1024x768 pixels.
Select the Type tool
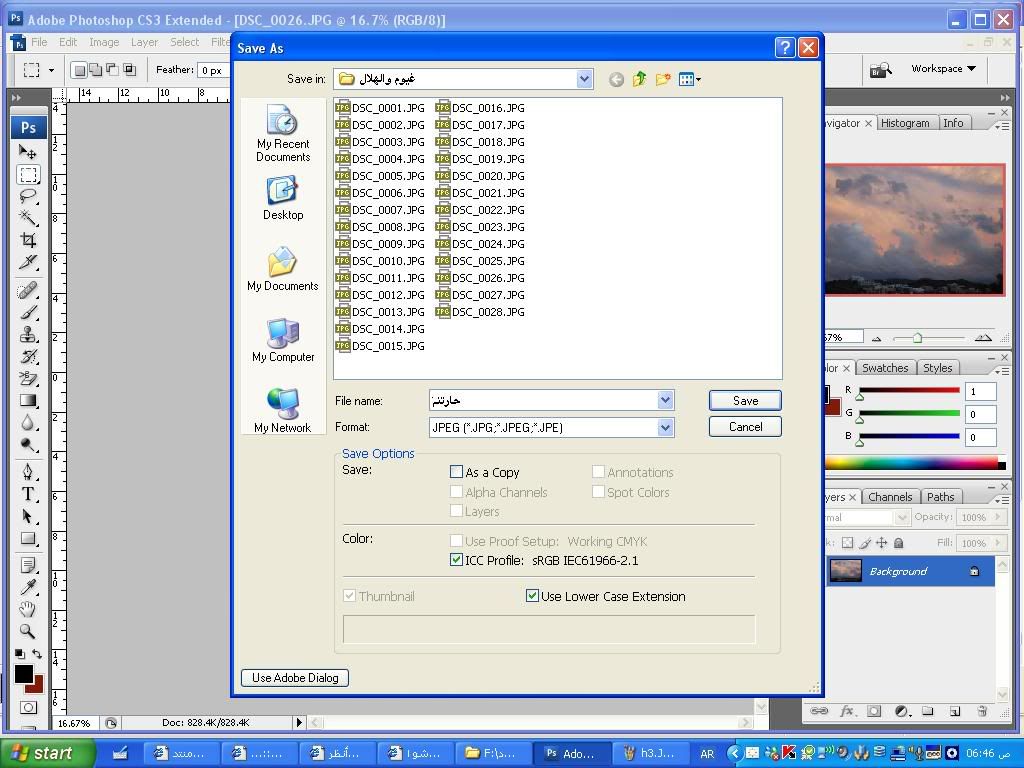pyautogui.click(x=28, y=494)
